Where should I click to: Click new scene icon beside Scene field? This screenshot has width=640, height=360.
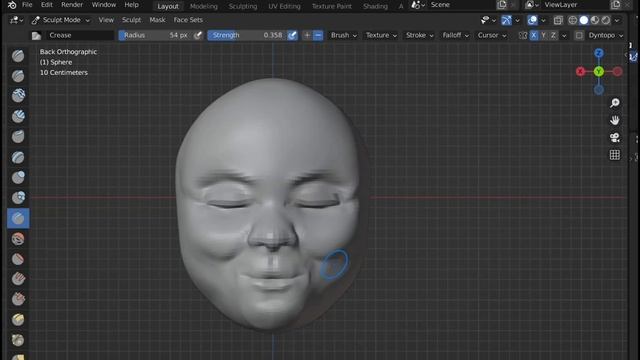[x=502, y=5]
